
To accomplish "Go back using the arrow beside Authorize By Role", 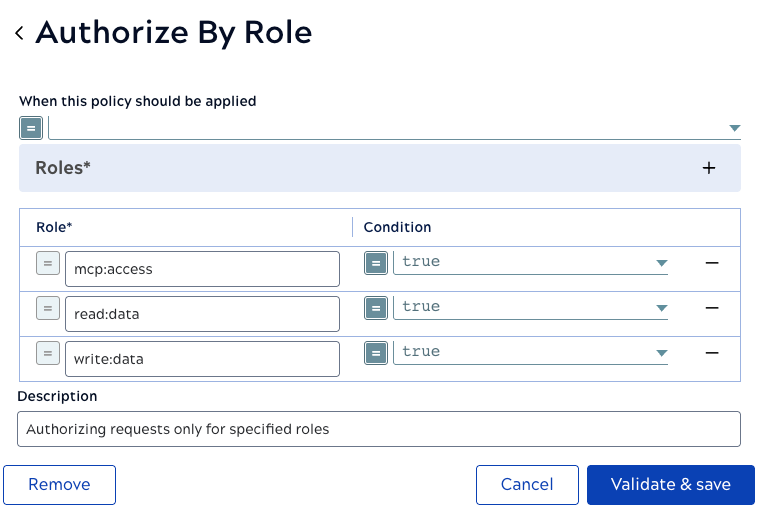I will pos(19,33).
